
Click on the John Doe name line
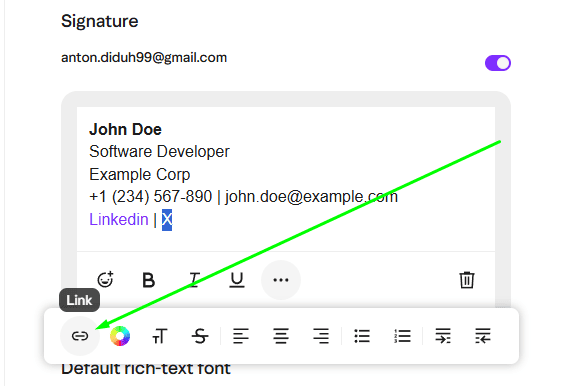coord(125,129)
